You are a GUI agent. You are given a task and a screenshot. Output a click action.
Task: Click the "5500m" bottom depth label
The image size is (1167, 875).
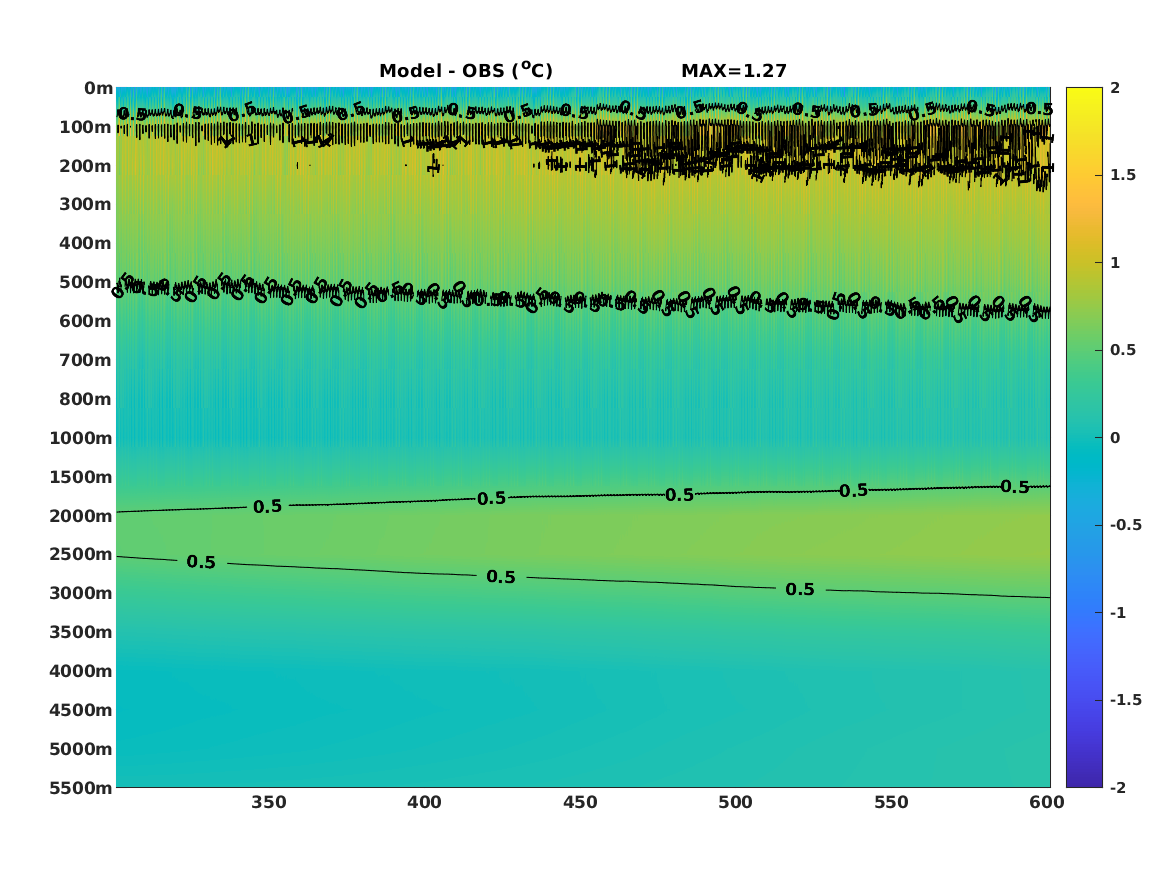81,788
